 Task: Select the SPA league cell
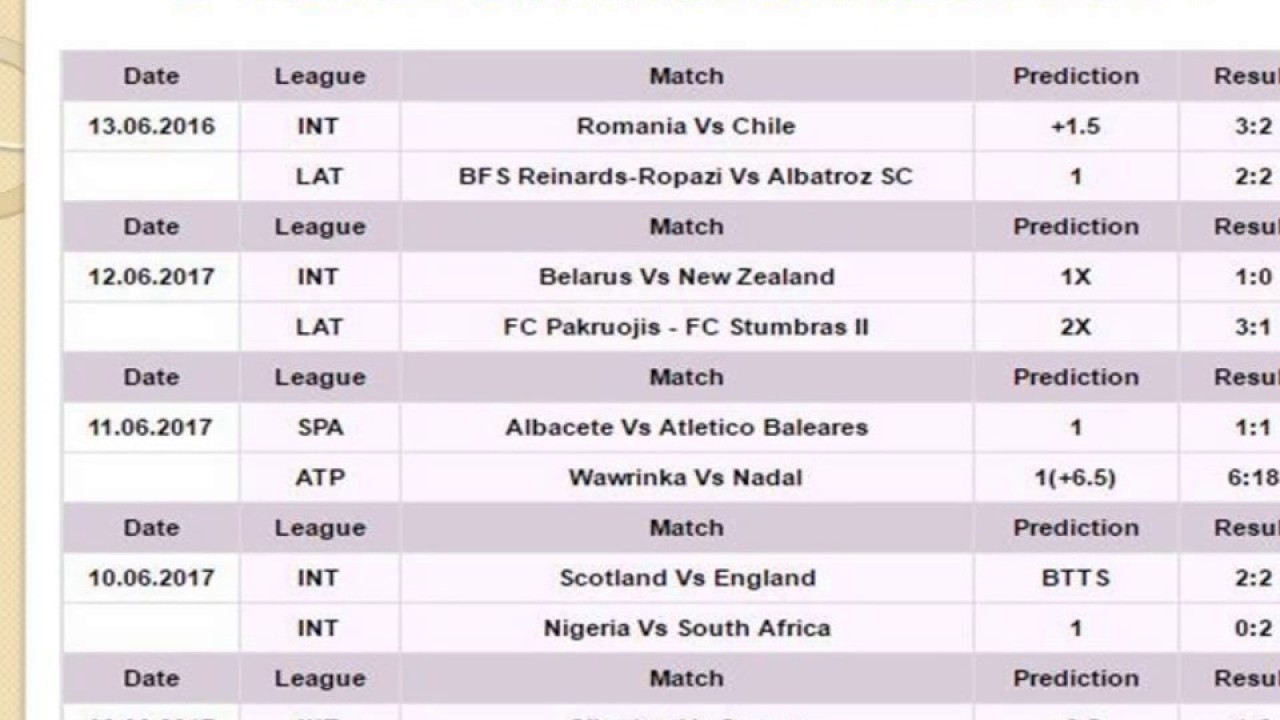pos(320,428)
